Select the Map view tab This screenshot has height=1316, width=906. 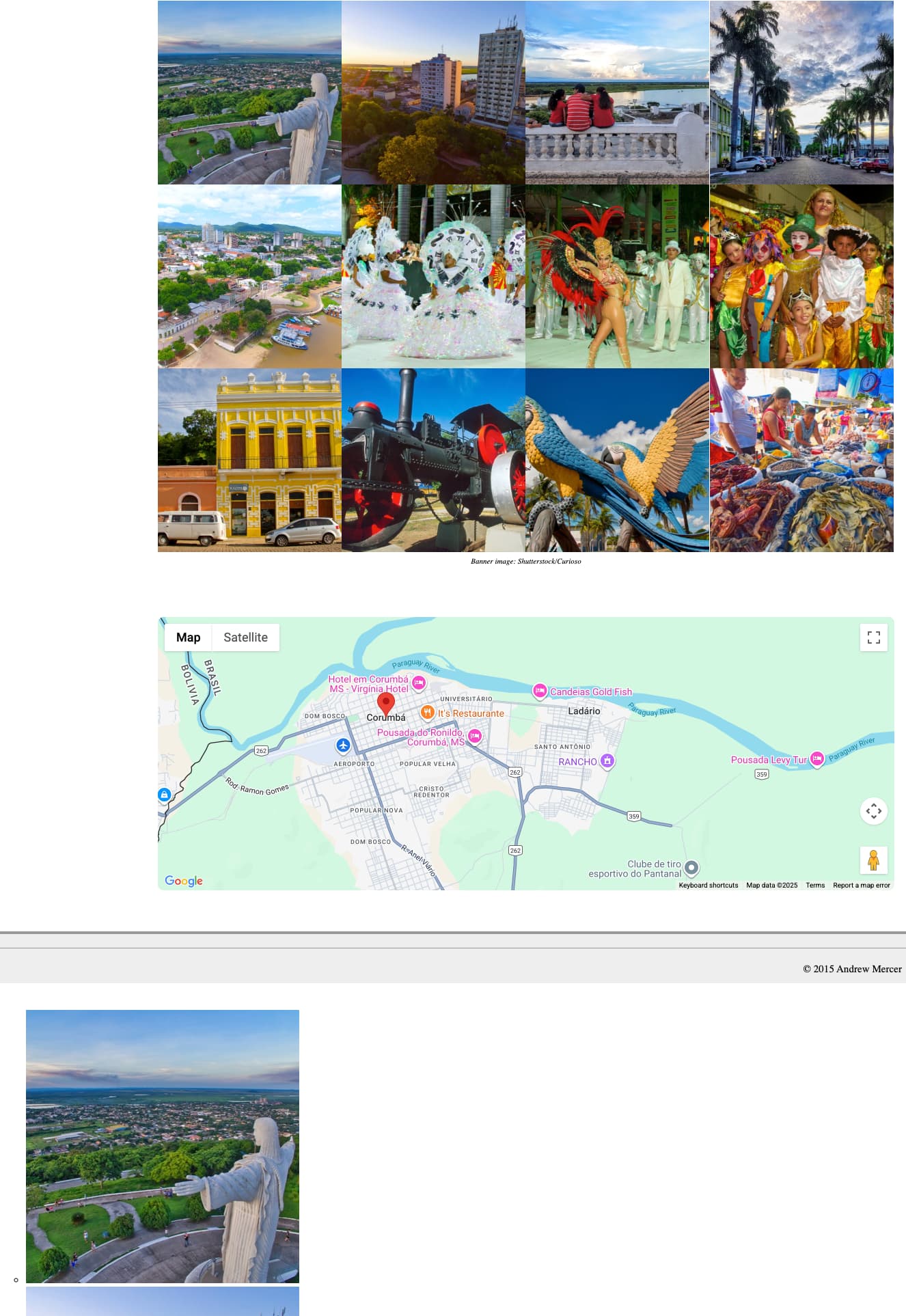188,638
